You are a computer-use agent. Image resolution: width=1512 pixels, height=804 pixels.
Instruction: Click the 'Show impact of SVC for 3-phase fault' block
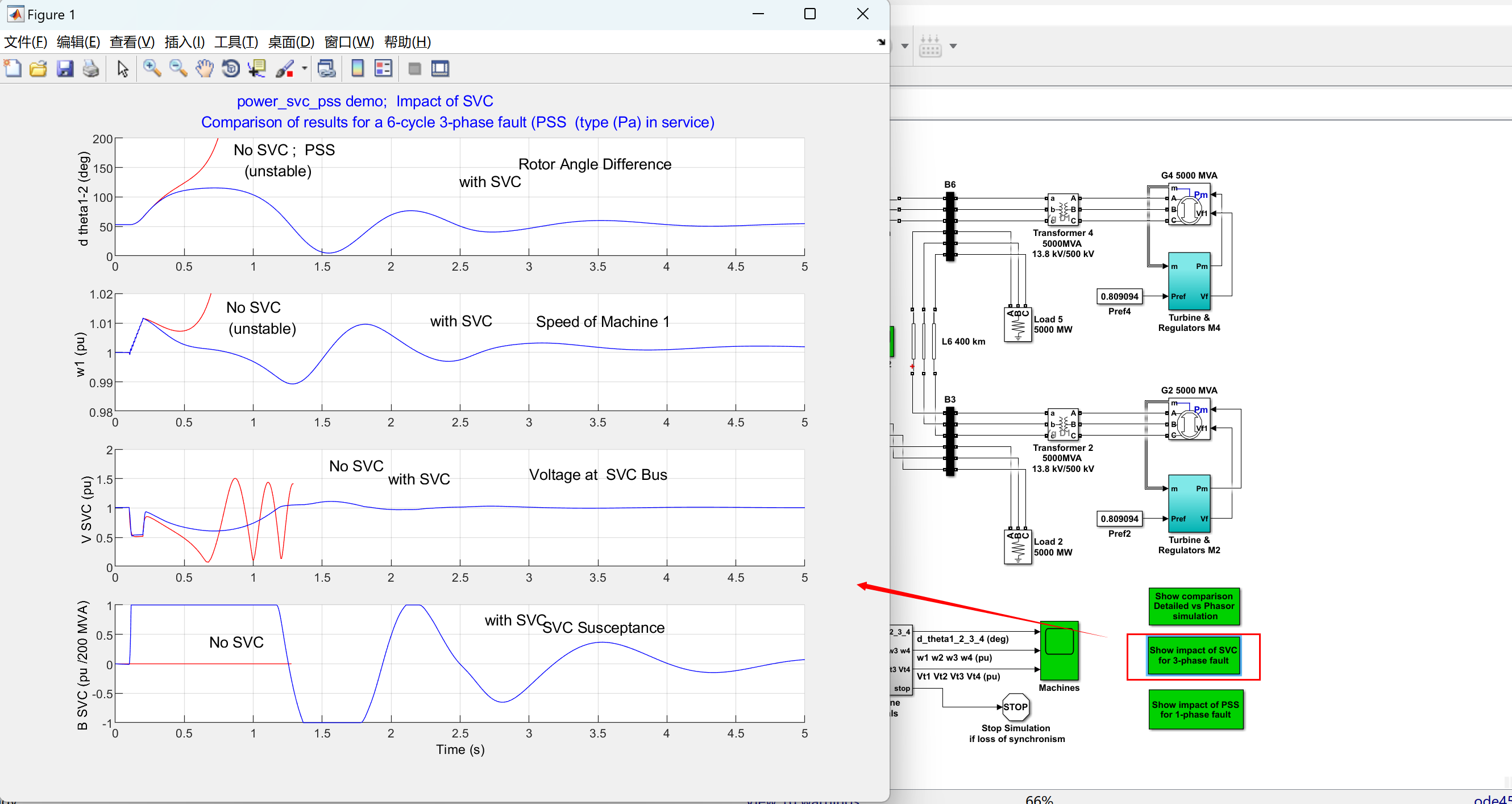(1194, 656)
